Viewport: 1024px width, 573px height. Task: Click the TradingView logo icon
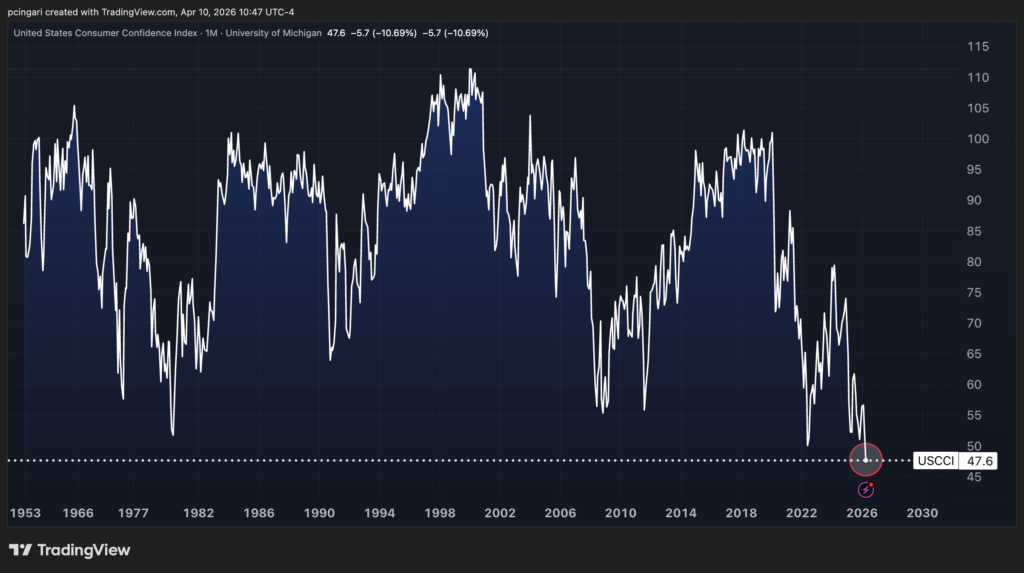tap(19, 550)
